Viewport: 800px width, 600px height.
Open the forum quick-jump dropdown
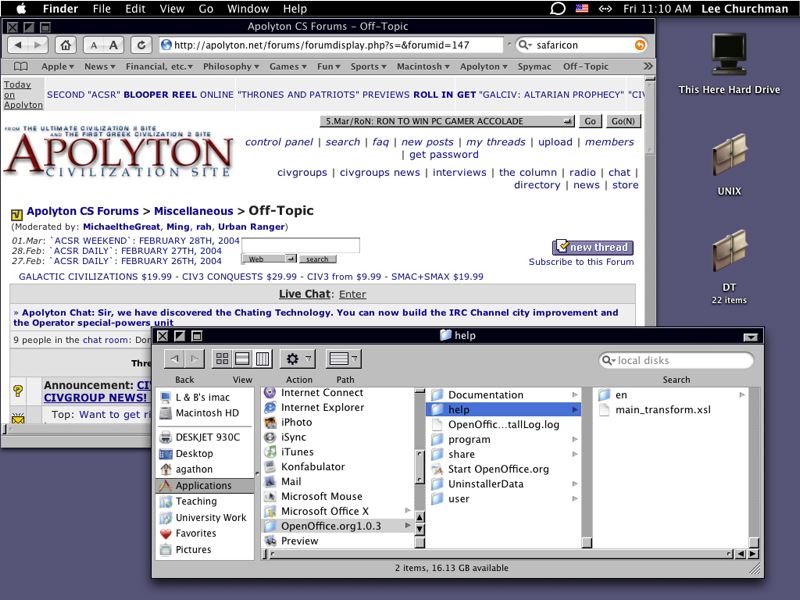(x=448, y=121)
